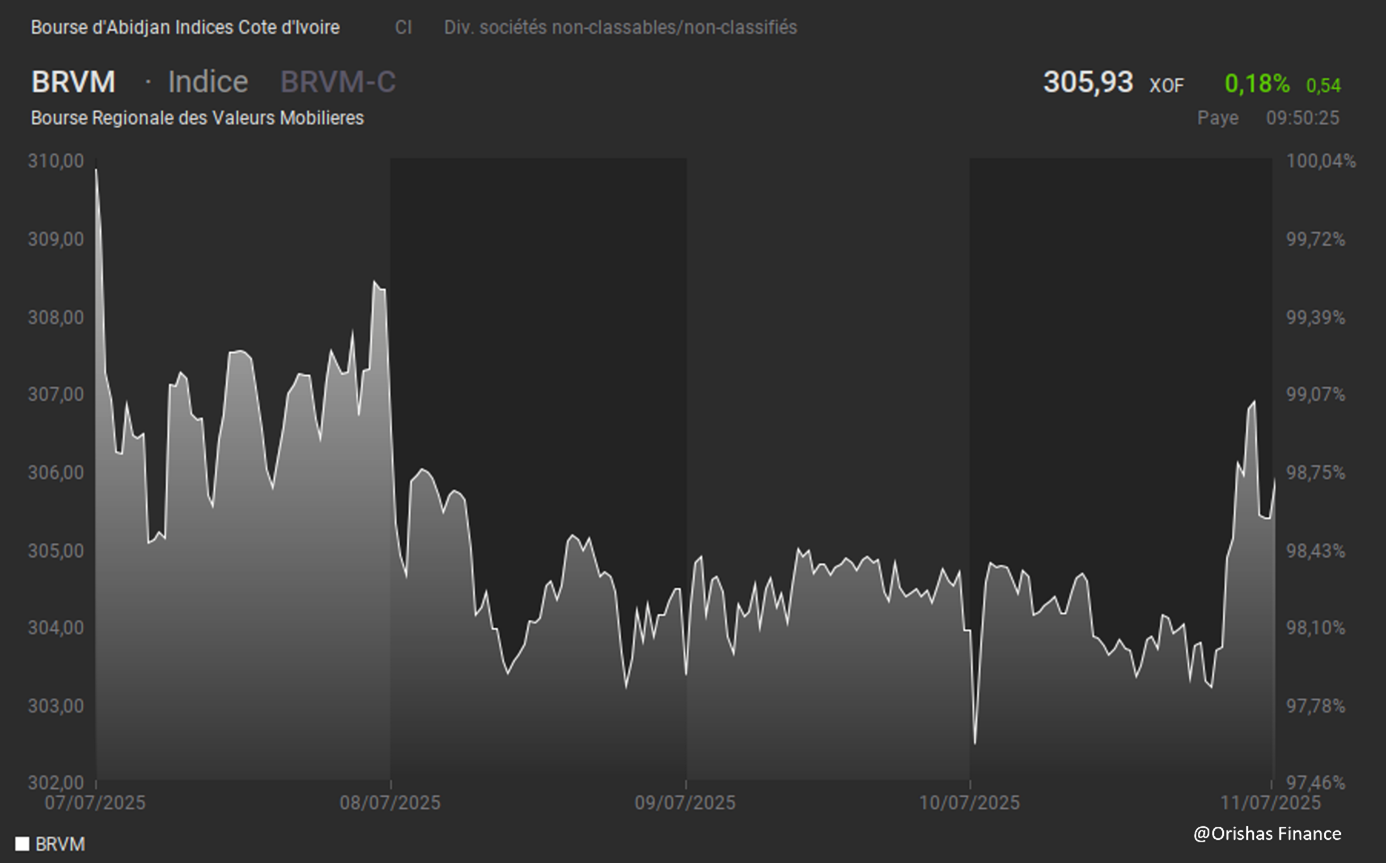Click the 10/07/2025 date axis label
Image resolution: width=1386 pixels, height=863 pixels.
coord(970,803)
